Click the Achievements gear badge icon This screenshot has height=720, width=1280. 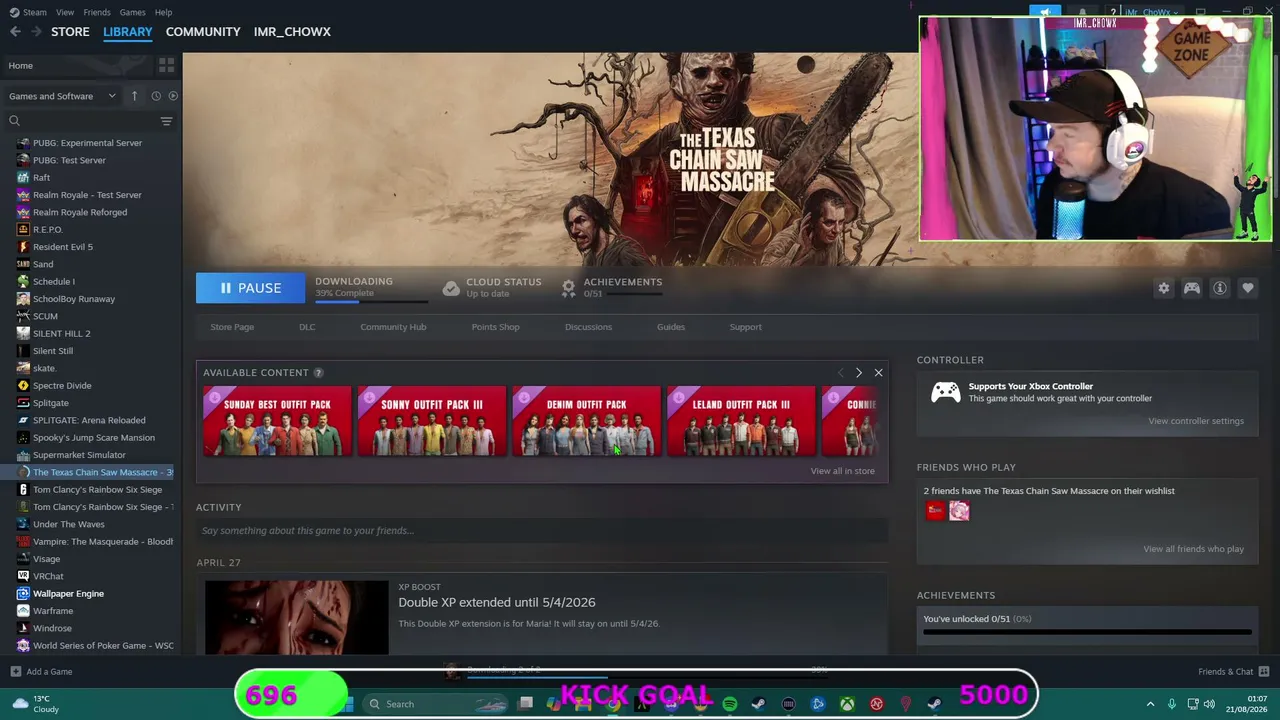pyautogui.click(x=568, y=288)
